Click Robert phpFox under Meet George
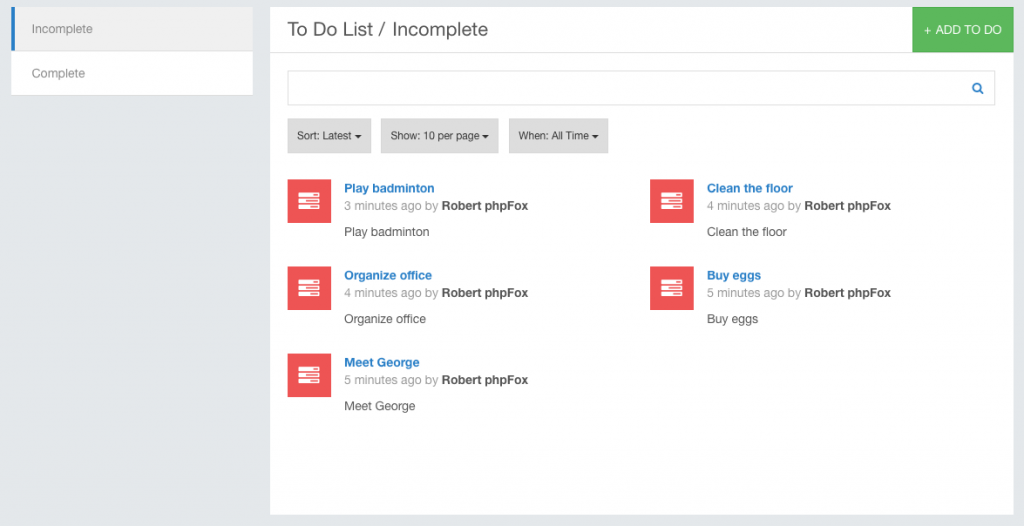 [x=485, y=380]
